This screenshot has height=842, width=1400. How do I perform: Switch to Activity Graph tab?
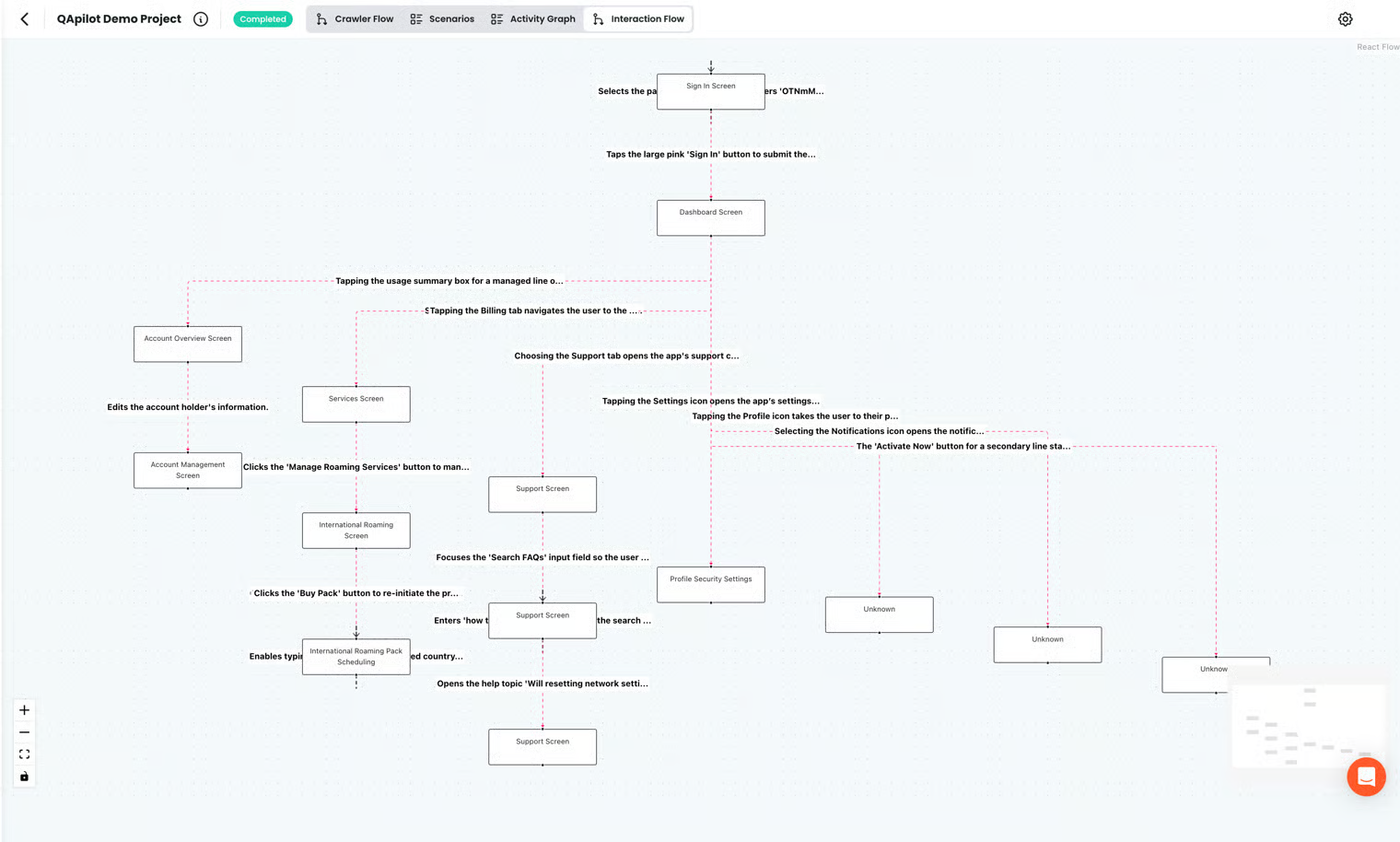(x=533, y=19)
